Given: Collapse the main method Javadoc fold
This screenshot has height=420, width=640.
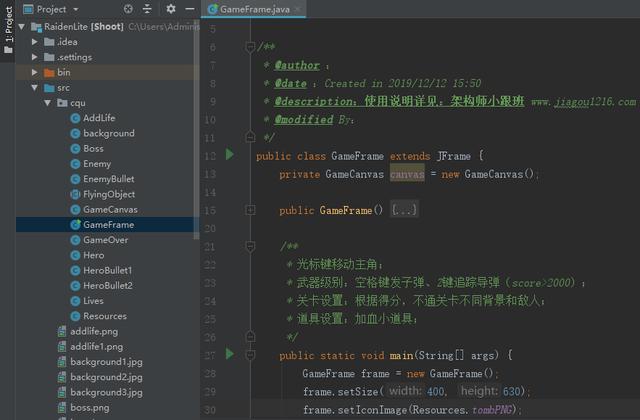Looking at the screenshot, I should (x=250, y=246).
